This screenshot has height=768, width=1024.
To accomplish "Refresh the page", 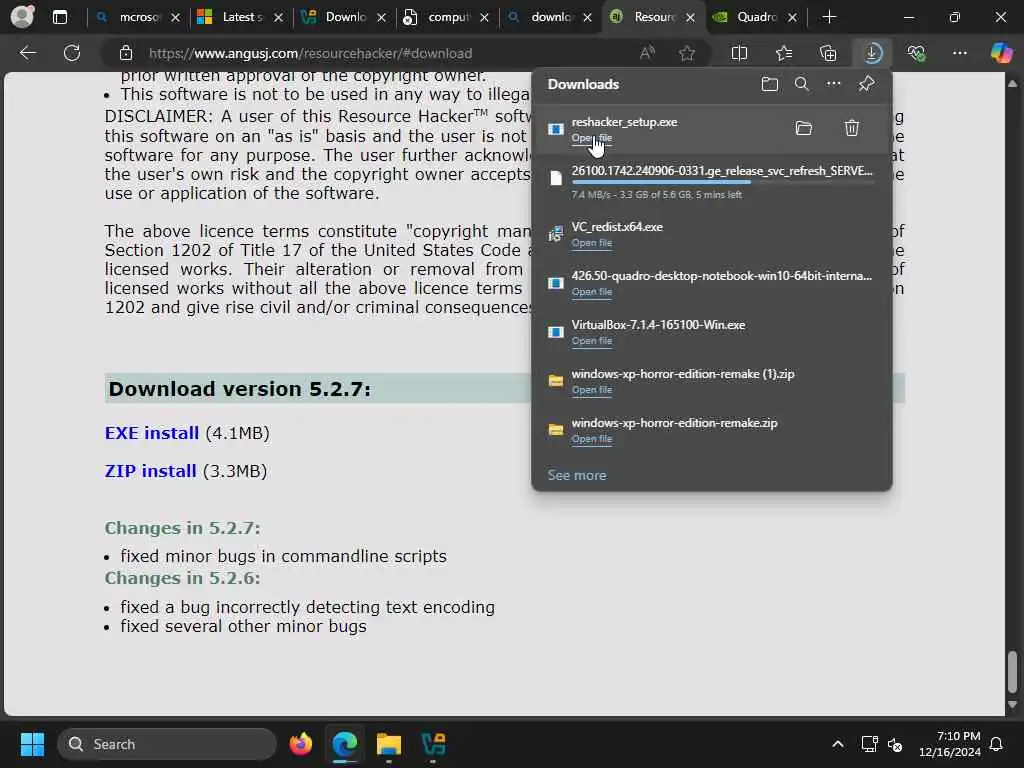I will pos(72,53).
